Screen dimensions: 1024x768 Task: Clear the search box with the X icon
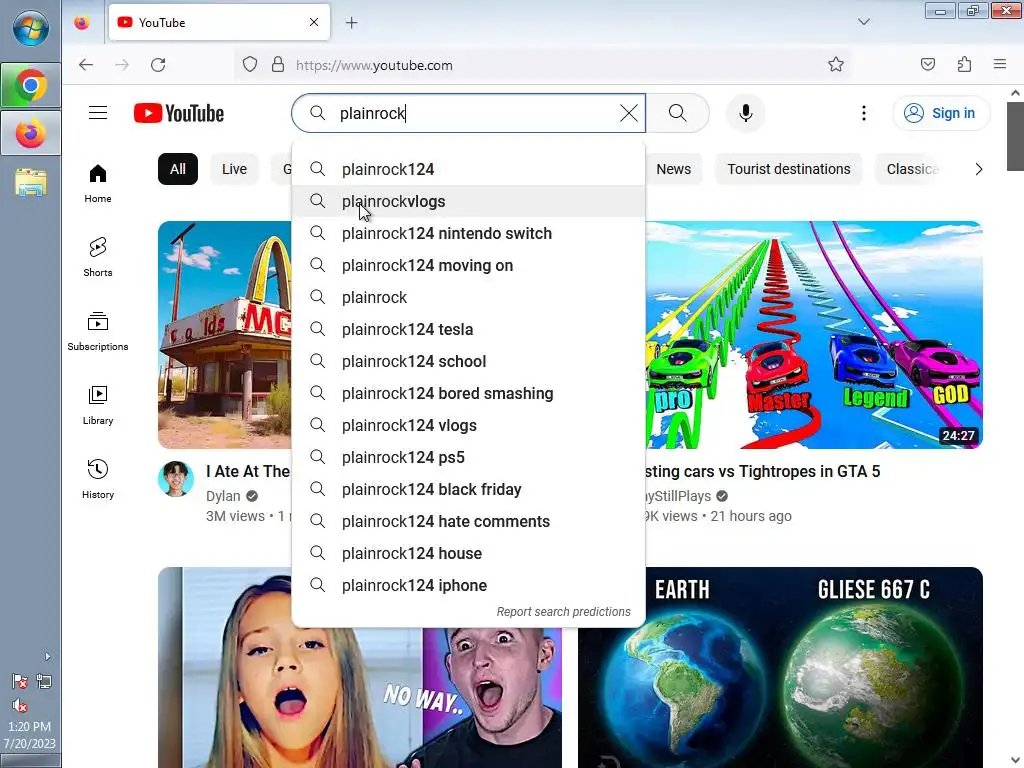(x=628, y=113)
